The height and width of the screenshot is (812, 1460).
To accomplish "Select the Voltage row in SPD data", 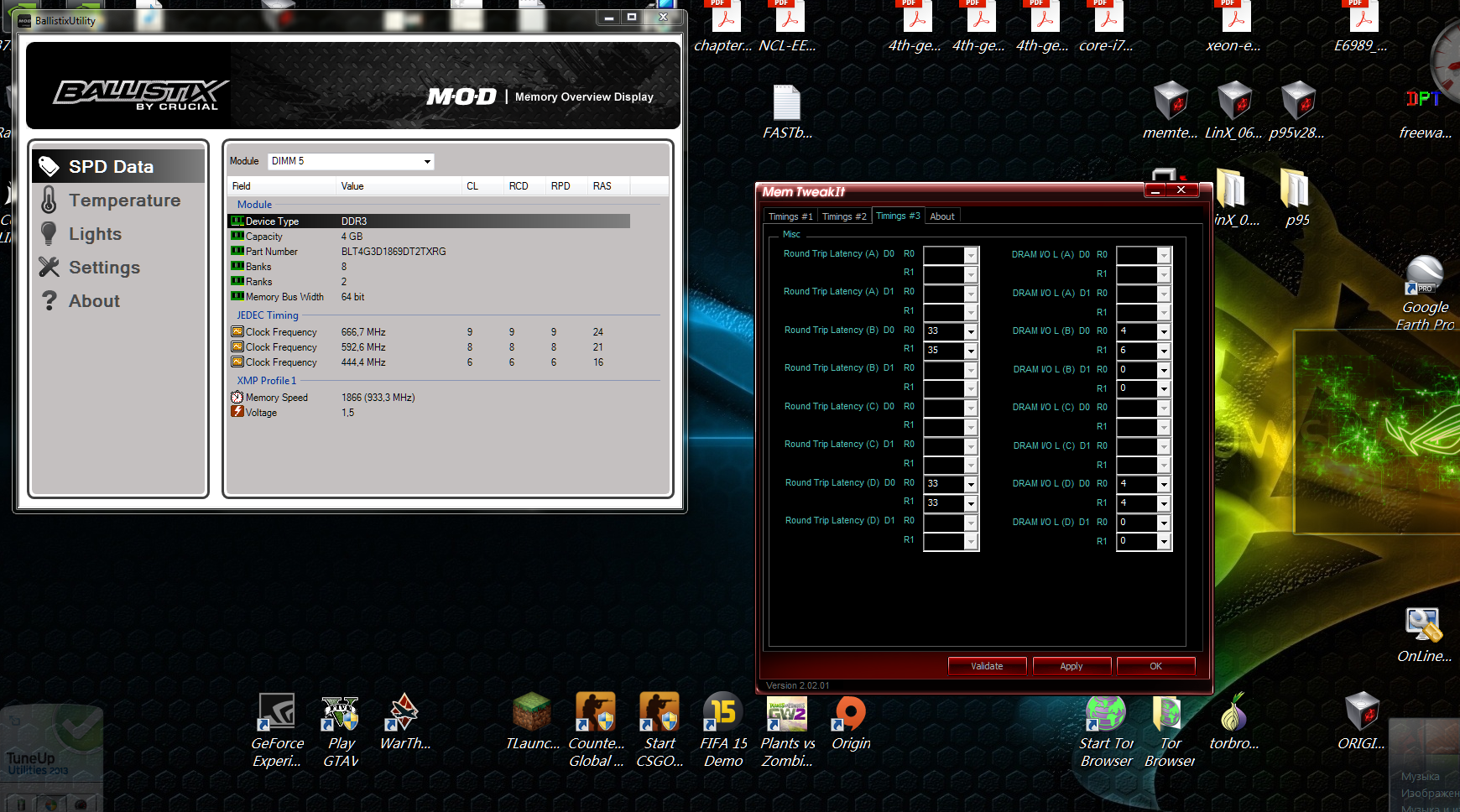I will 429,413.
